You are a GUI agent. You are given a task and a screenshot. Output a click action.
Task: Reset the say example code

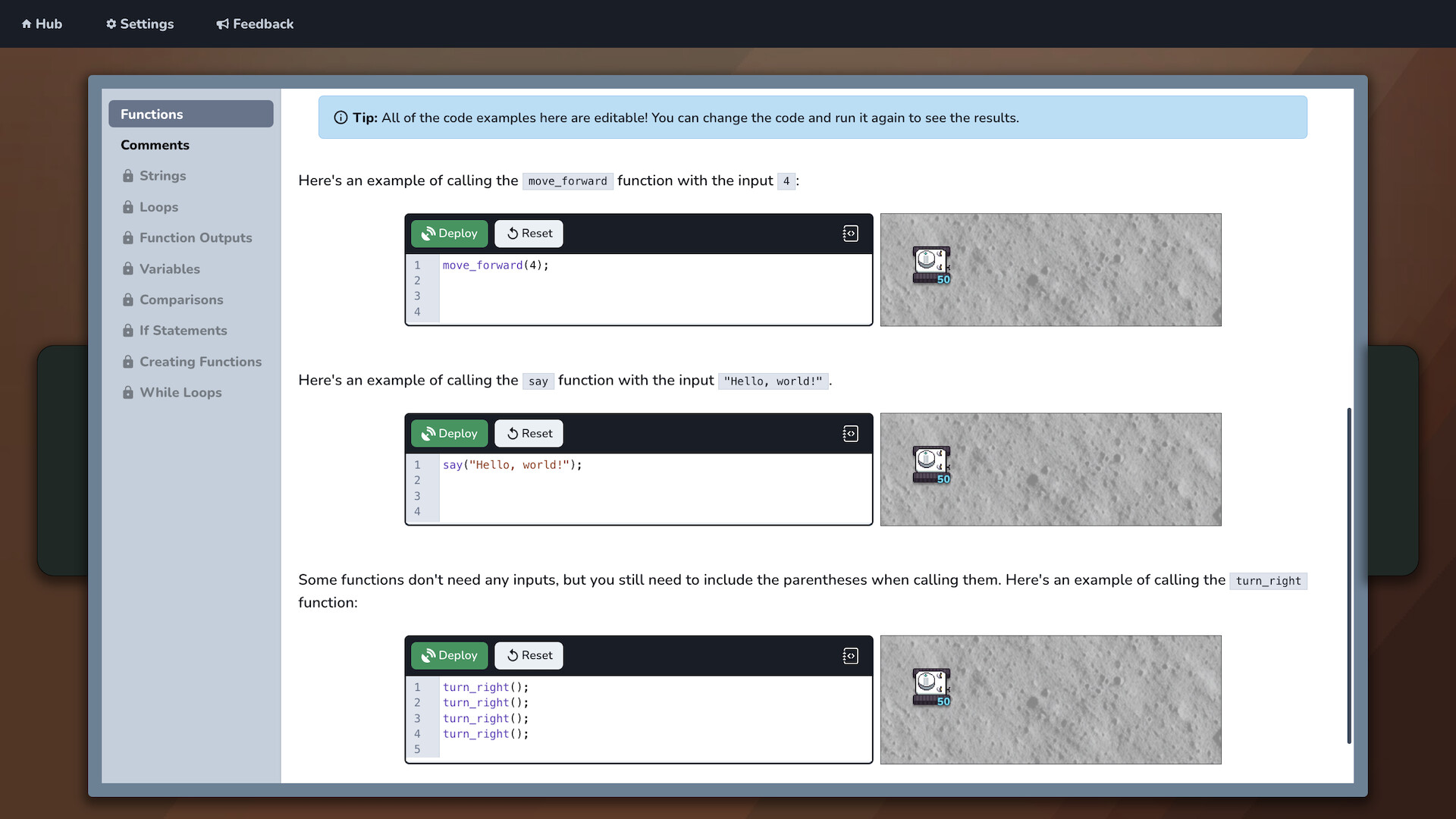[x=529, y=433]
